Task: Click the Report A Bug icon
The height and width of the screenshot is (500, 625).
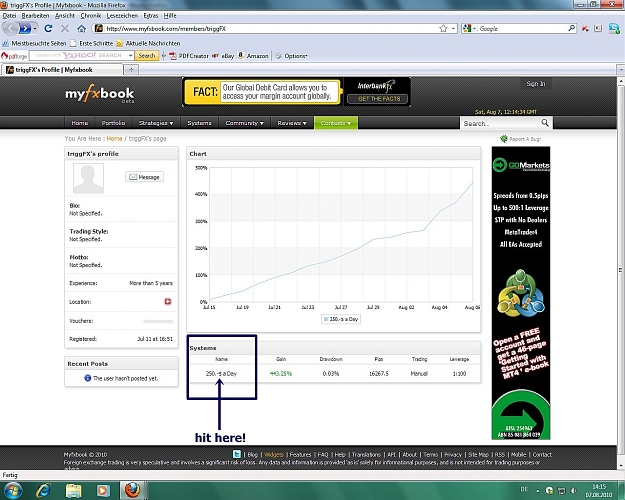Action: click(x=504, y=138)
